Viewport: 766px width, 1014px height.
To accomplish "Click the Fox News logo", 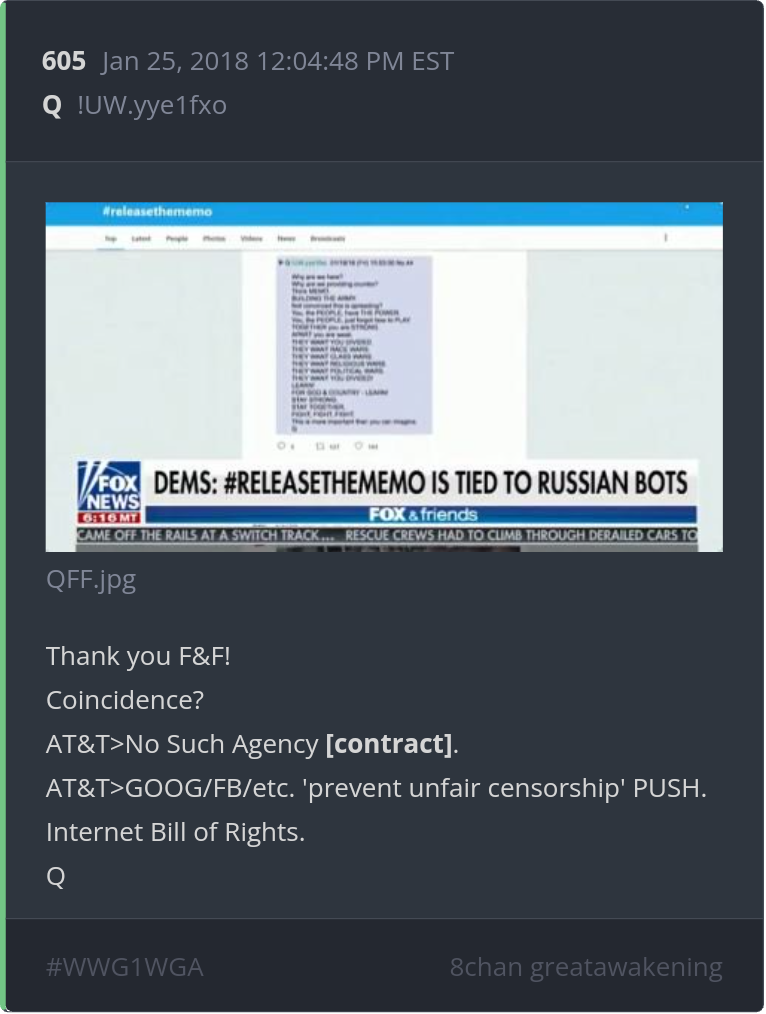I will (x=109, y=487).
